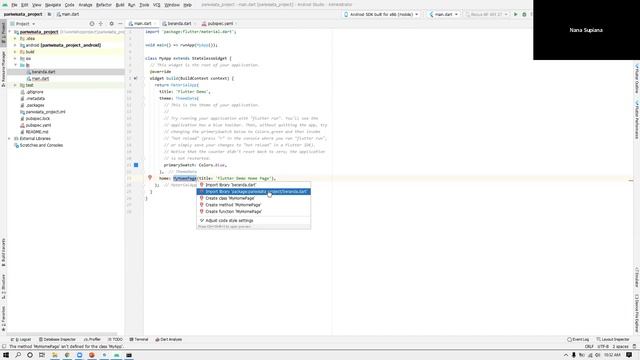Open the Logcat tool window

tap(21, 340)
